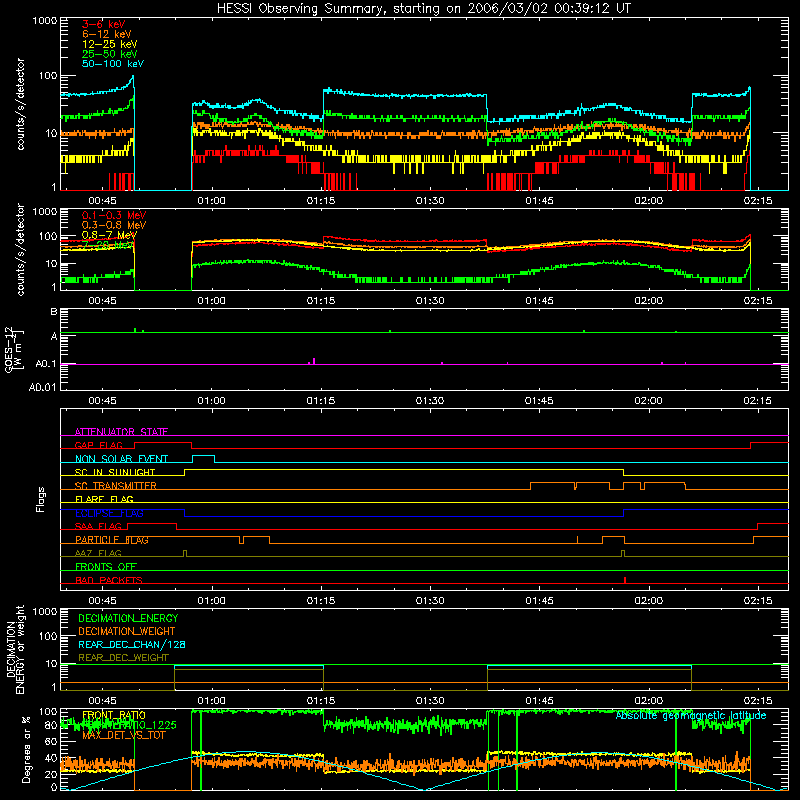
Task: Click the FRONT_RATIO legend label
Action: coord(114,715)
